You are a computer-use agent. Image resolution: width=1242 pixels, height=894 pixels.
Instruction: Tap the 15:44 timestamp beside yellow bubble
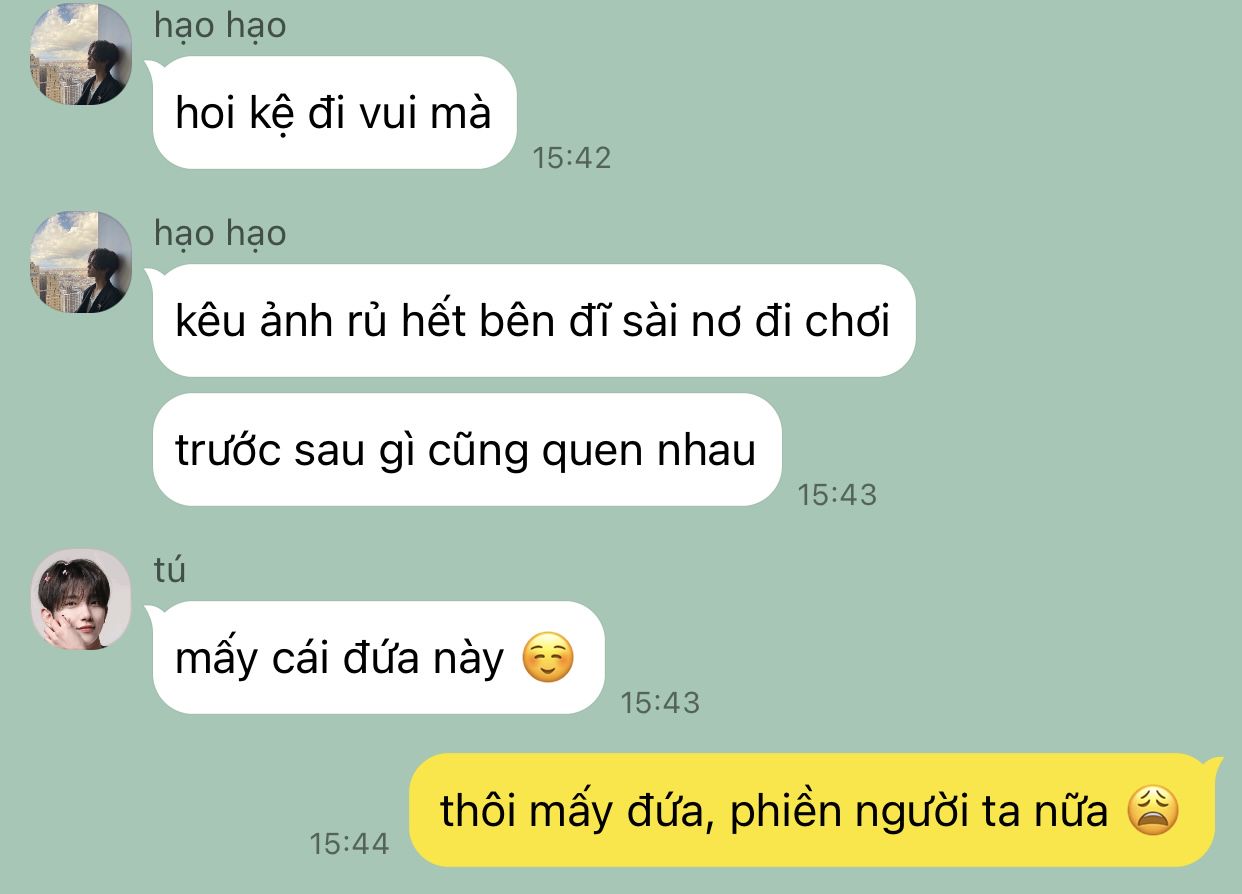click(349, 844)
